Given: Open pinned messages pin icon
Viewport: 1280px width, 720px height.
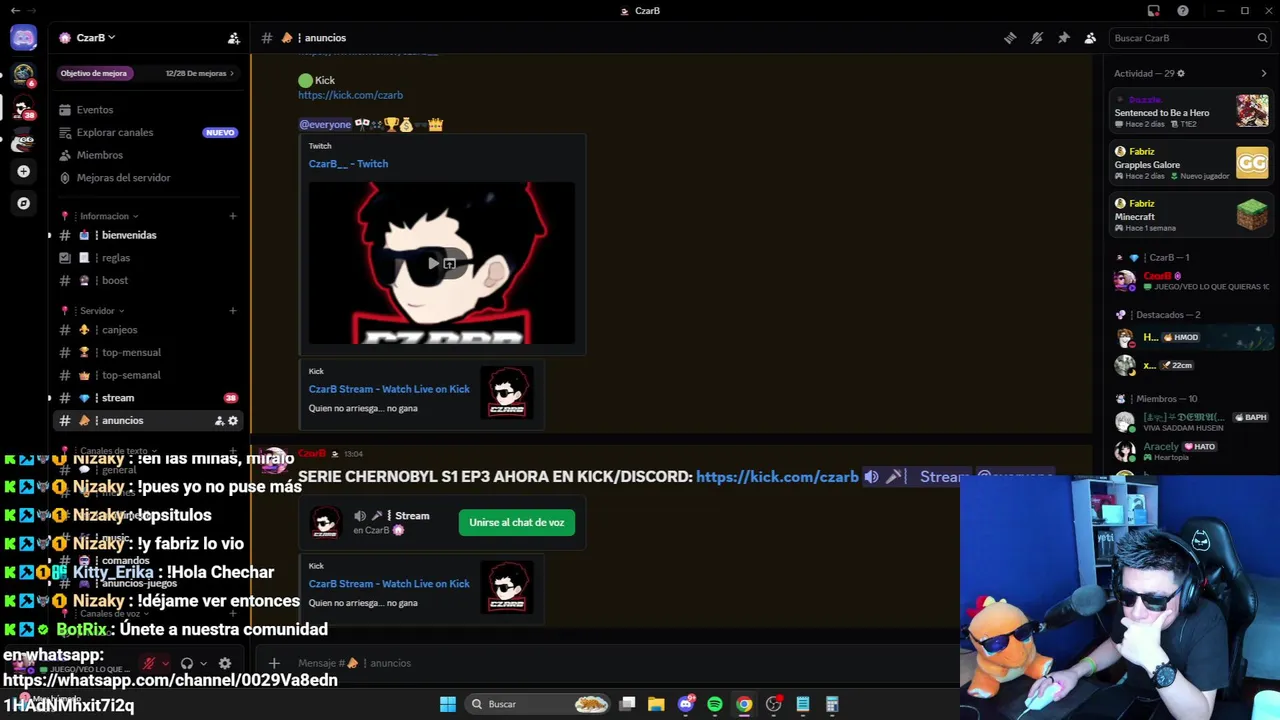Looking at the screenshot, I should [1064, 38].
